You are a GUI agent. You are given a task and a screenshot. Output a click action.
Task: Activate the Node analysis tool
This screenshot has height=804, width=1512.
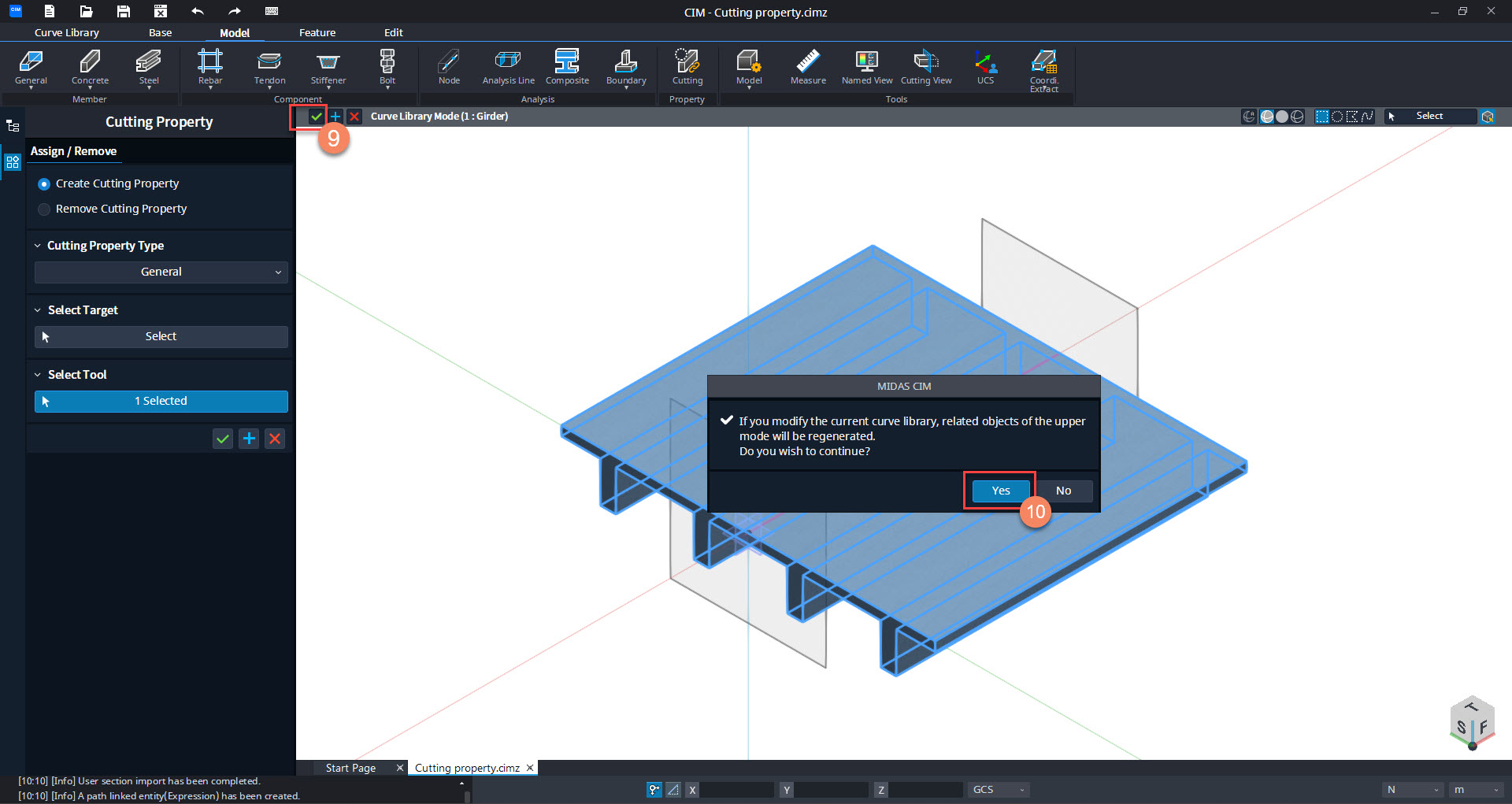click(449, 68)
